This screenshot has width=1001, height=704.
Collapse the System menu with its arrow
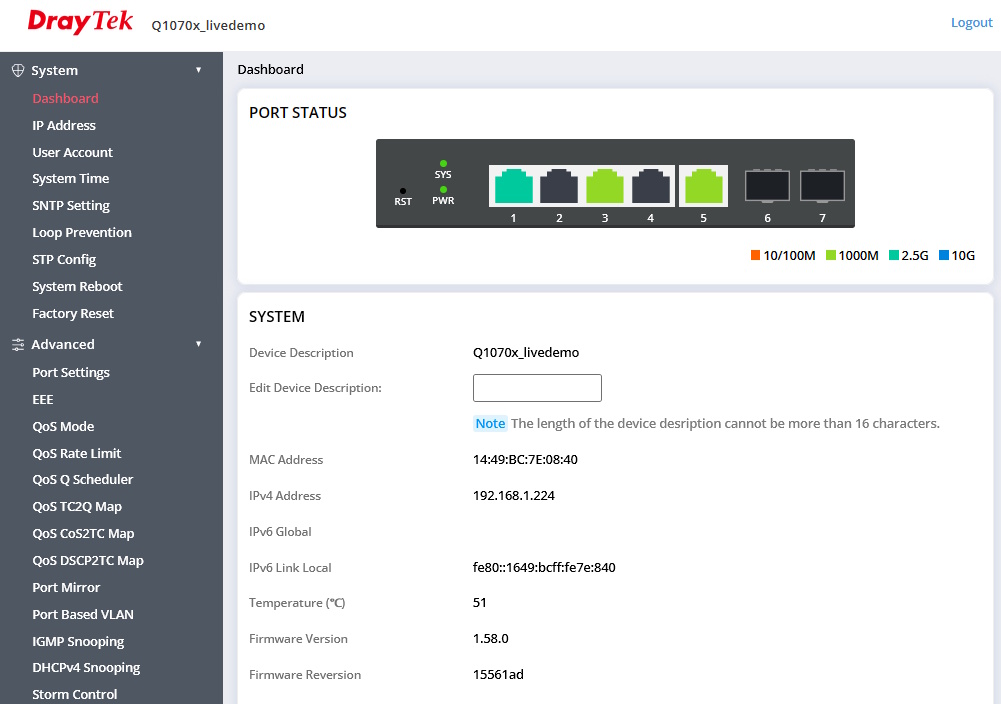(x=199, y=70)
